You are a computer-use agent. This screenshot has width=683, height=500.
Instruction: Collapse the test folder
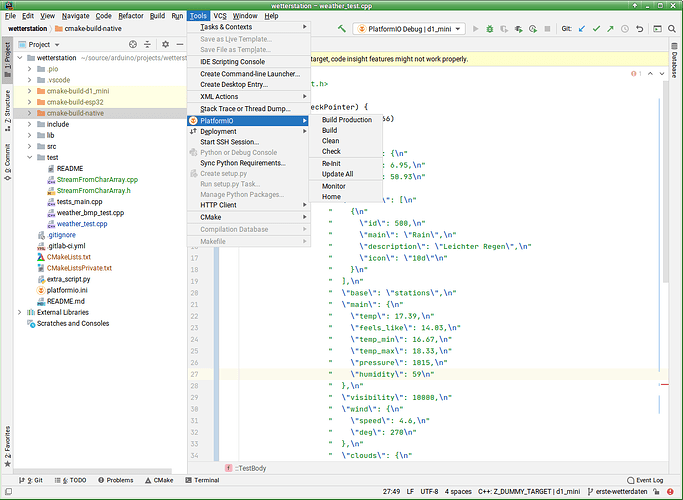(x=29, y=157)
